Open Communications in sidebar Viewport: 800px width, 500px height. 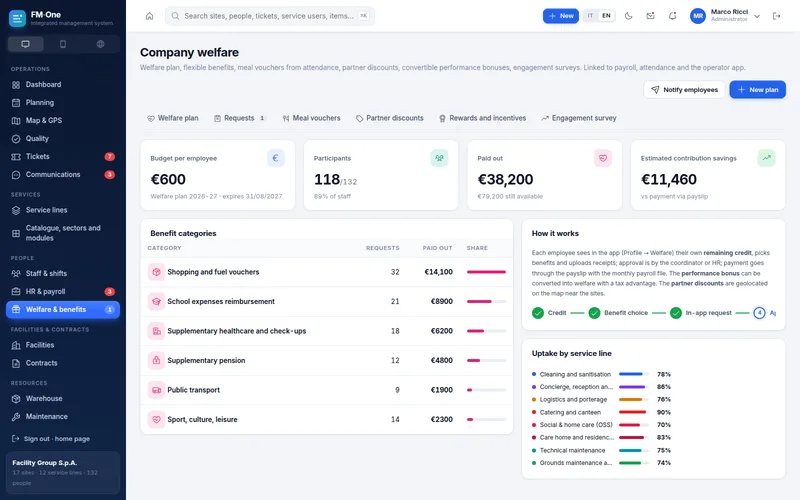coord(63,174)
